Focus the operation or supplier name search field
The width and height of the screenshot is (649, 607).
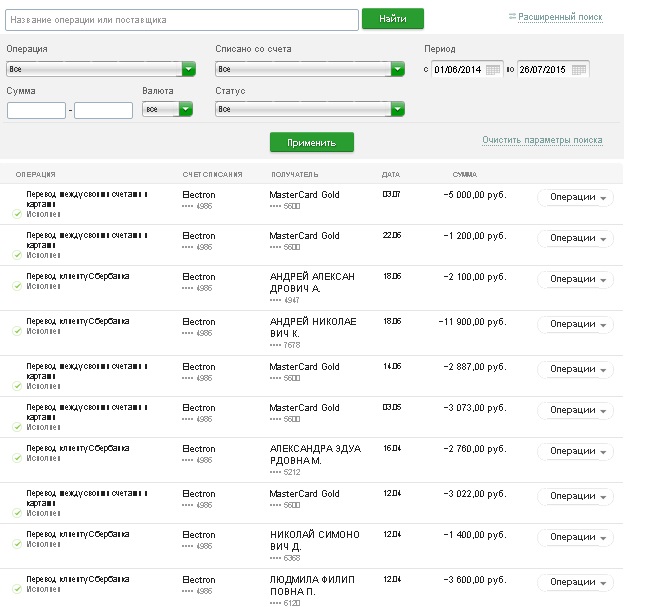tap(181, 19)
